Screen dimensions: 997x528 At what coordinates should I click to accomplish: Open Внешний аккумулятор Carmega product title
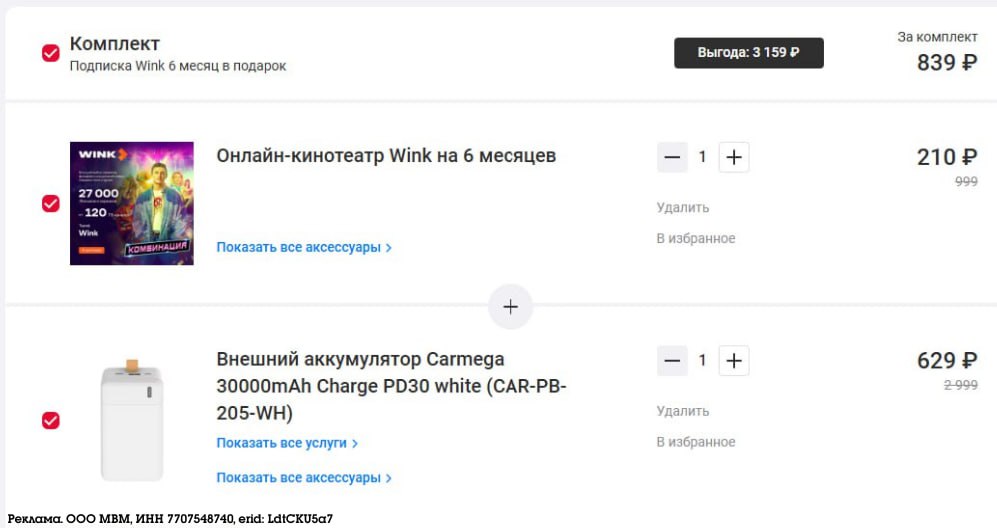click(x=391, y=386)
